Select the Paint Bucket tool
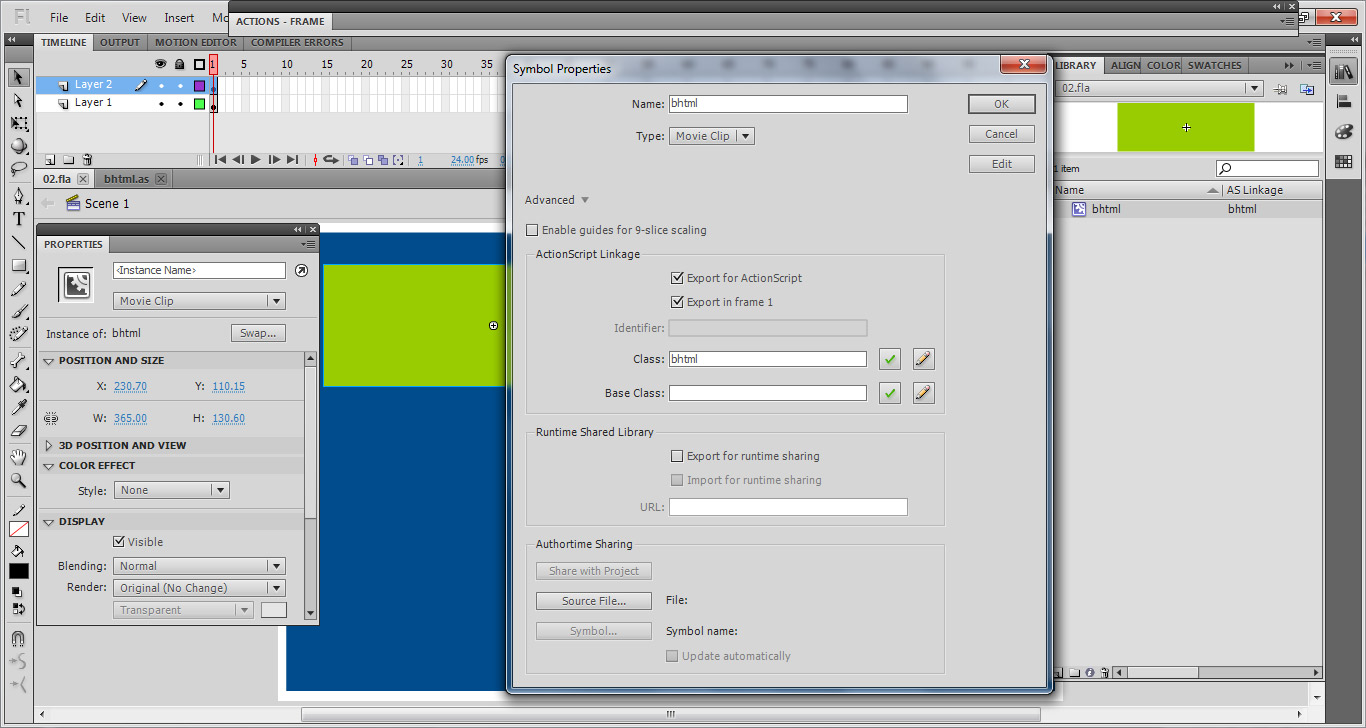Viewport: 1366px width, 728px height. pos(18,384)
